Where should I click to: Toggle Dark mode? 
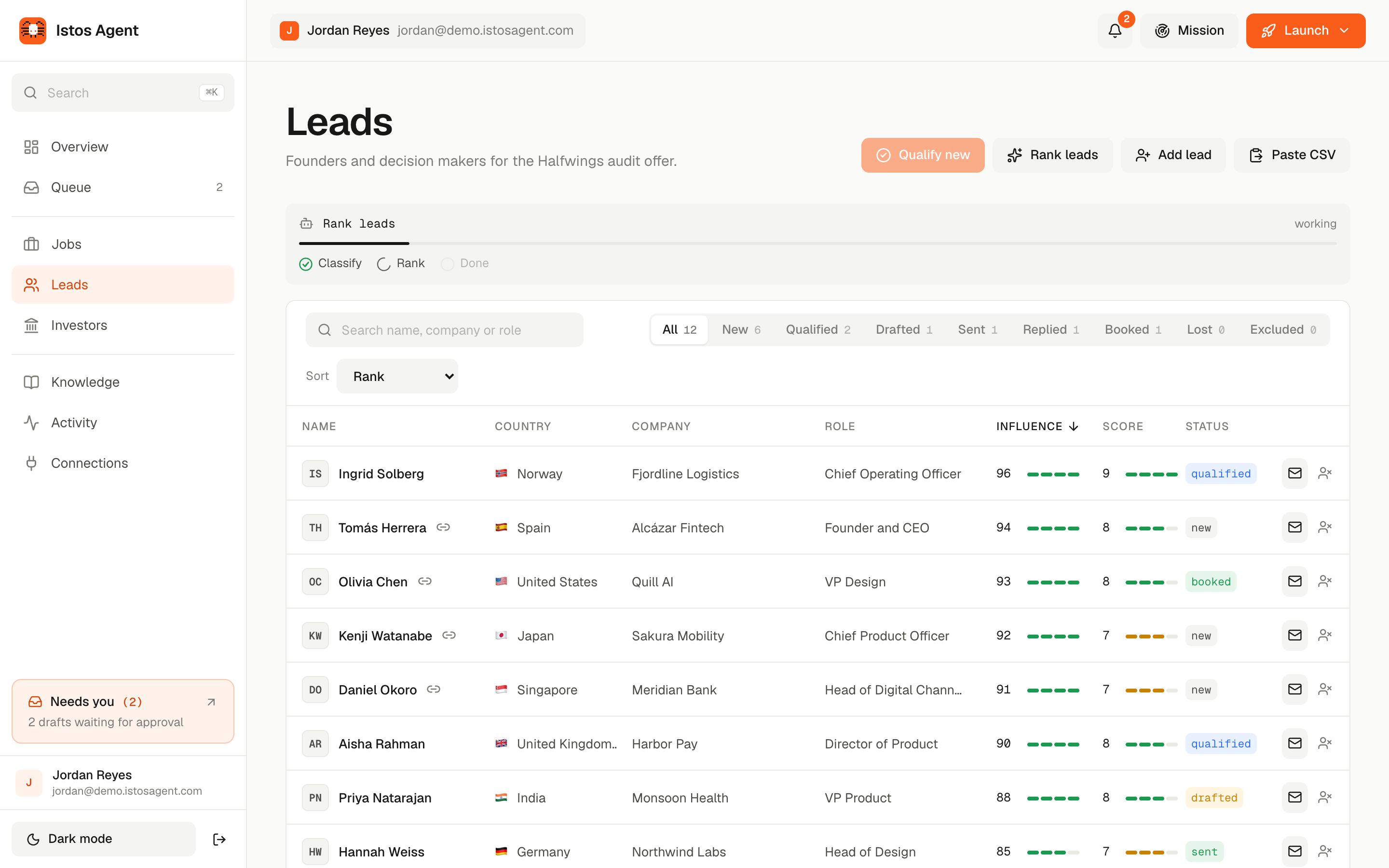(x=103, y=839)
